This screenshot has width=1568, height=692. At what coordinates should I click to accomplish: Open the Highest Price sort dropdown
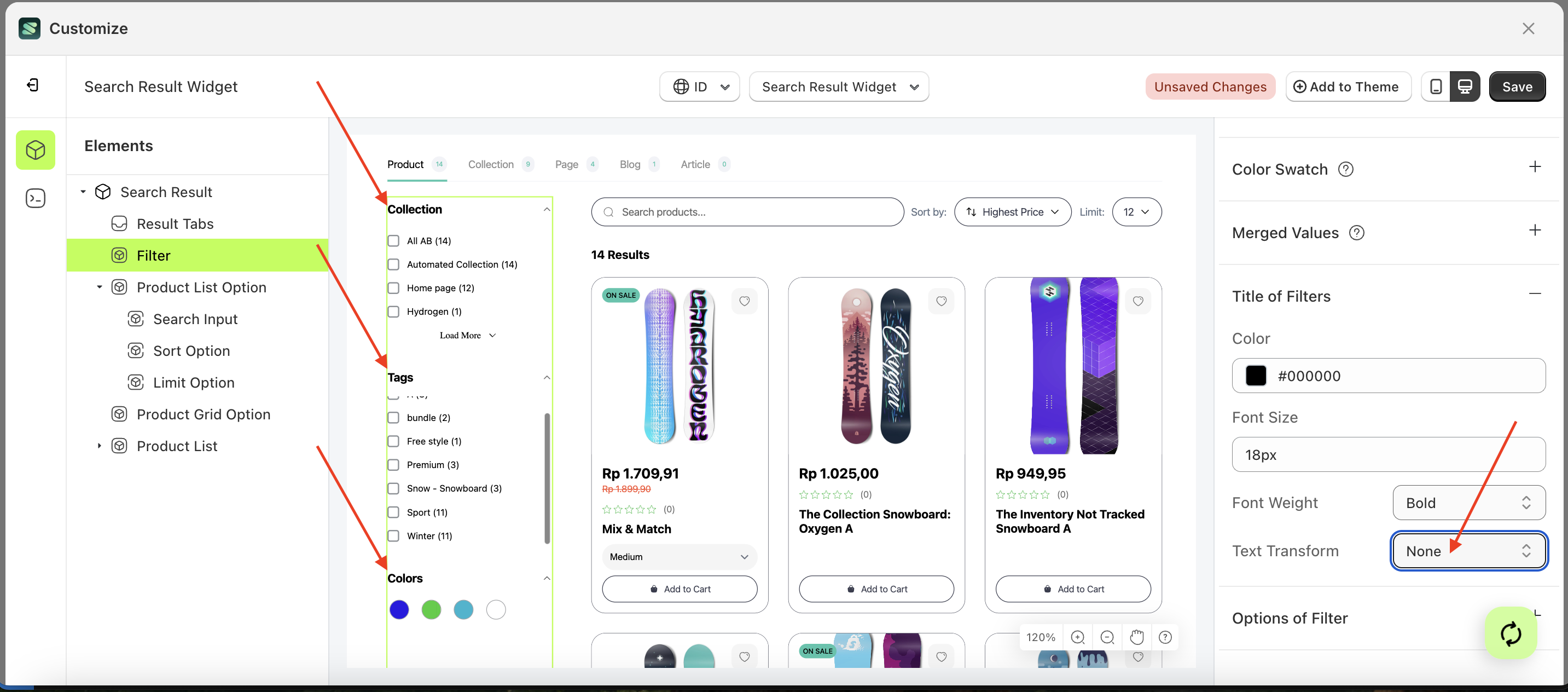pos(1012,211)
